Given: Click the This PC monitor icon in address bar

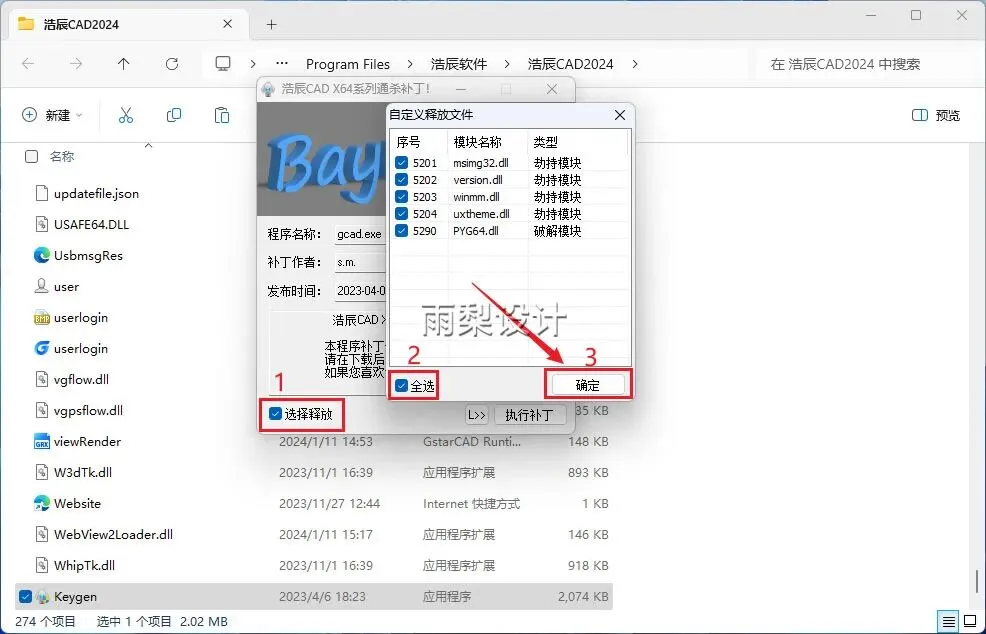Looking at the screenshot, I should pyautogui.click(x=223, y=64).
